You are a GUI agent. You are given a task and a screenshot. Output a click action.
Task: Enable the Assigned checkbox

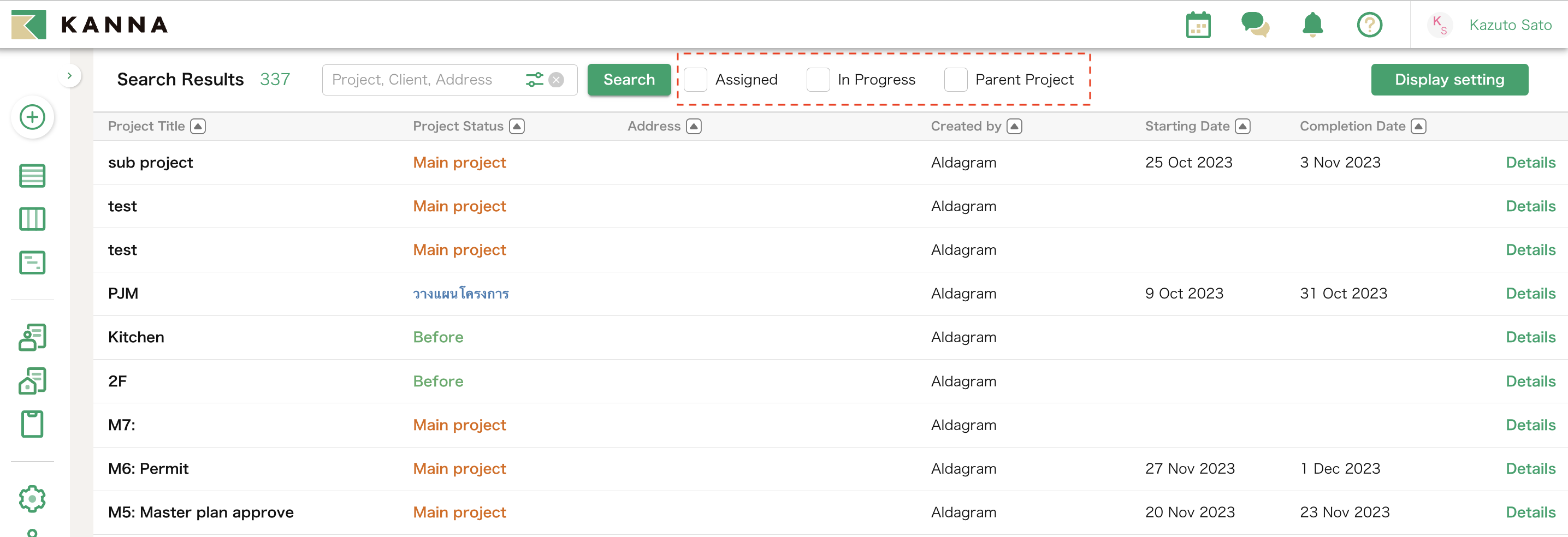[695, 79]
